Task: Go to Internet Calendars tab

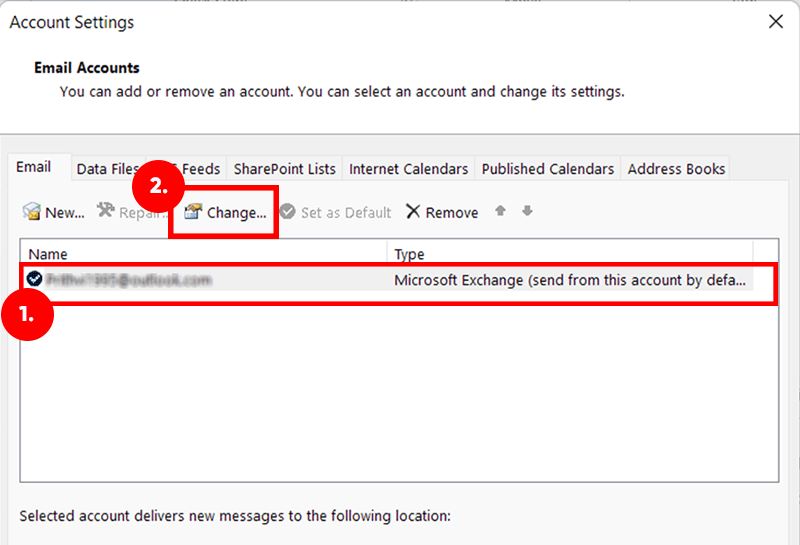Action: [408, 169]
